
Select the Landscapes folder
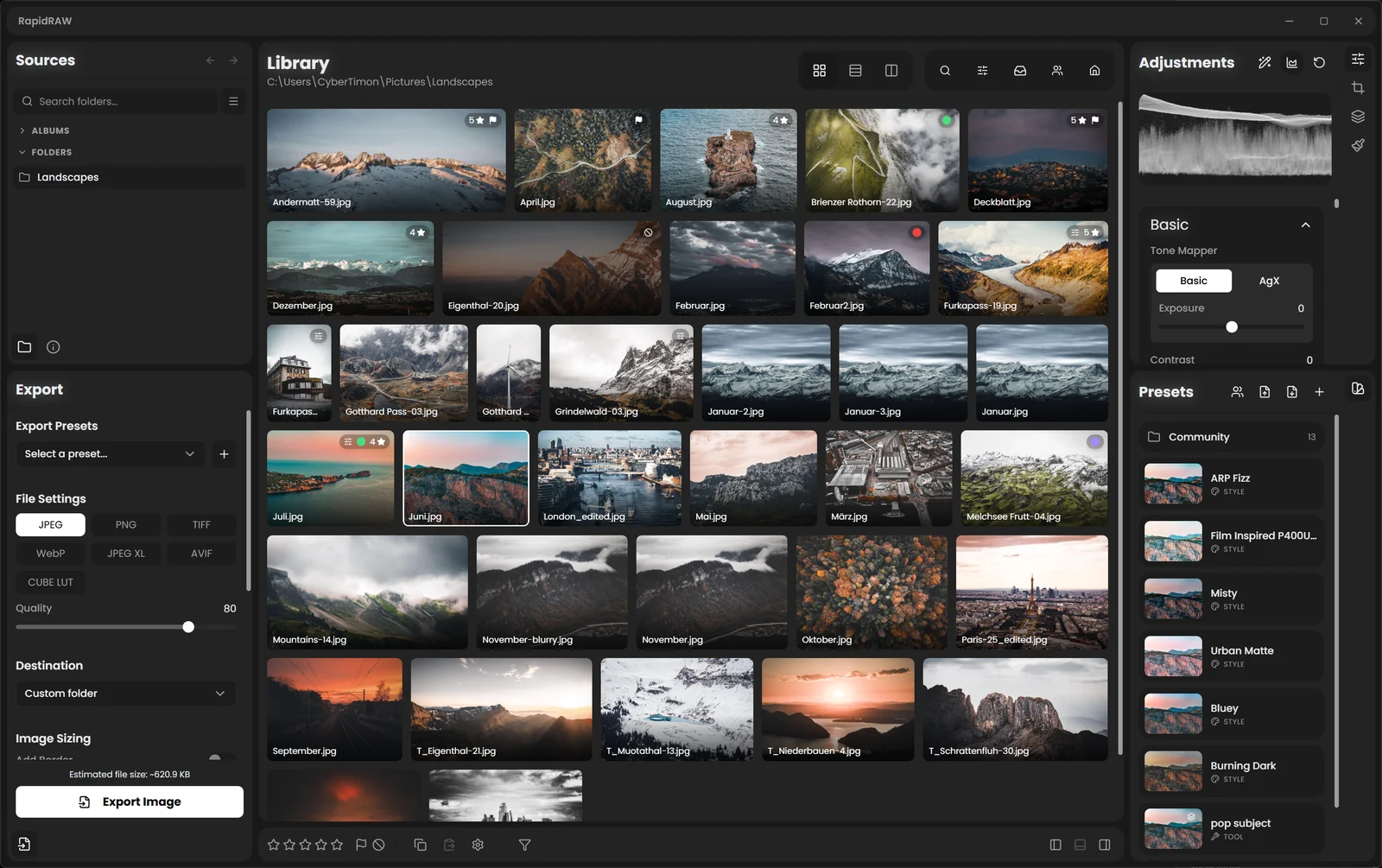(x=130, y=177)
